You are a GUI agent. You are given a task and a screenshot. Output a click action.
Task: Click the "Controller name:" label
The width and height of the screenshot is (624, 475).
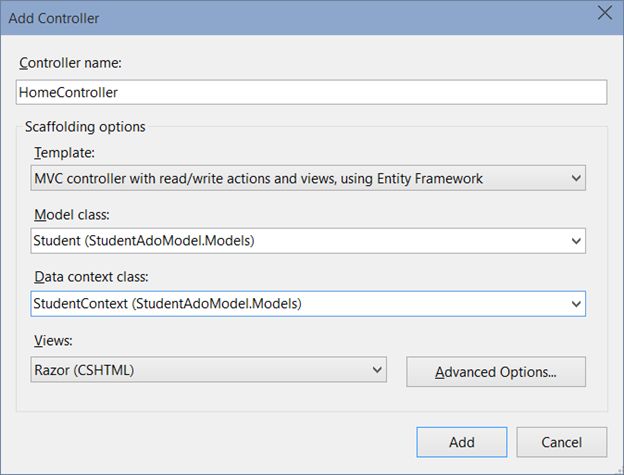pos(68,63)
